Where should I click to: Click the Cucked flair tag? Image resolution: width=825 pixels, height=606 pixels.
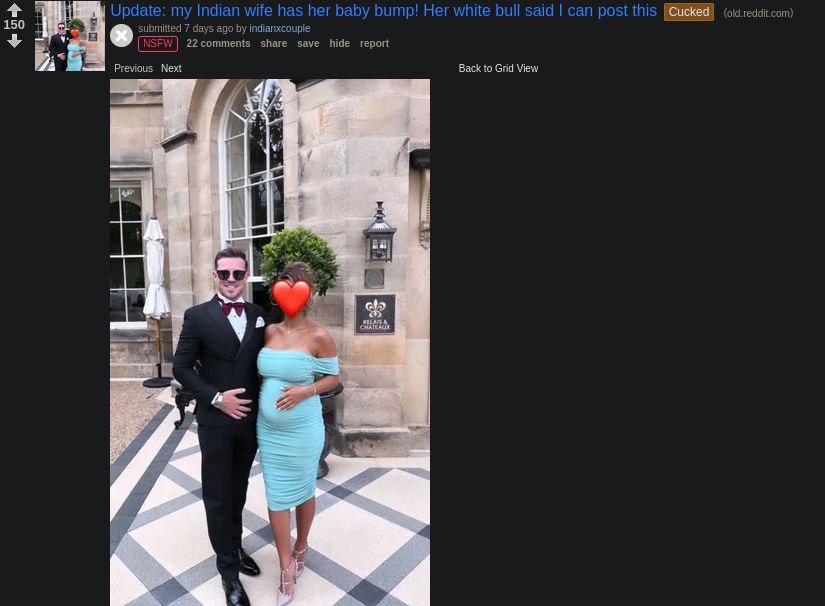pyautogui.click(x=689, y=12)
